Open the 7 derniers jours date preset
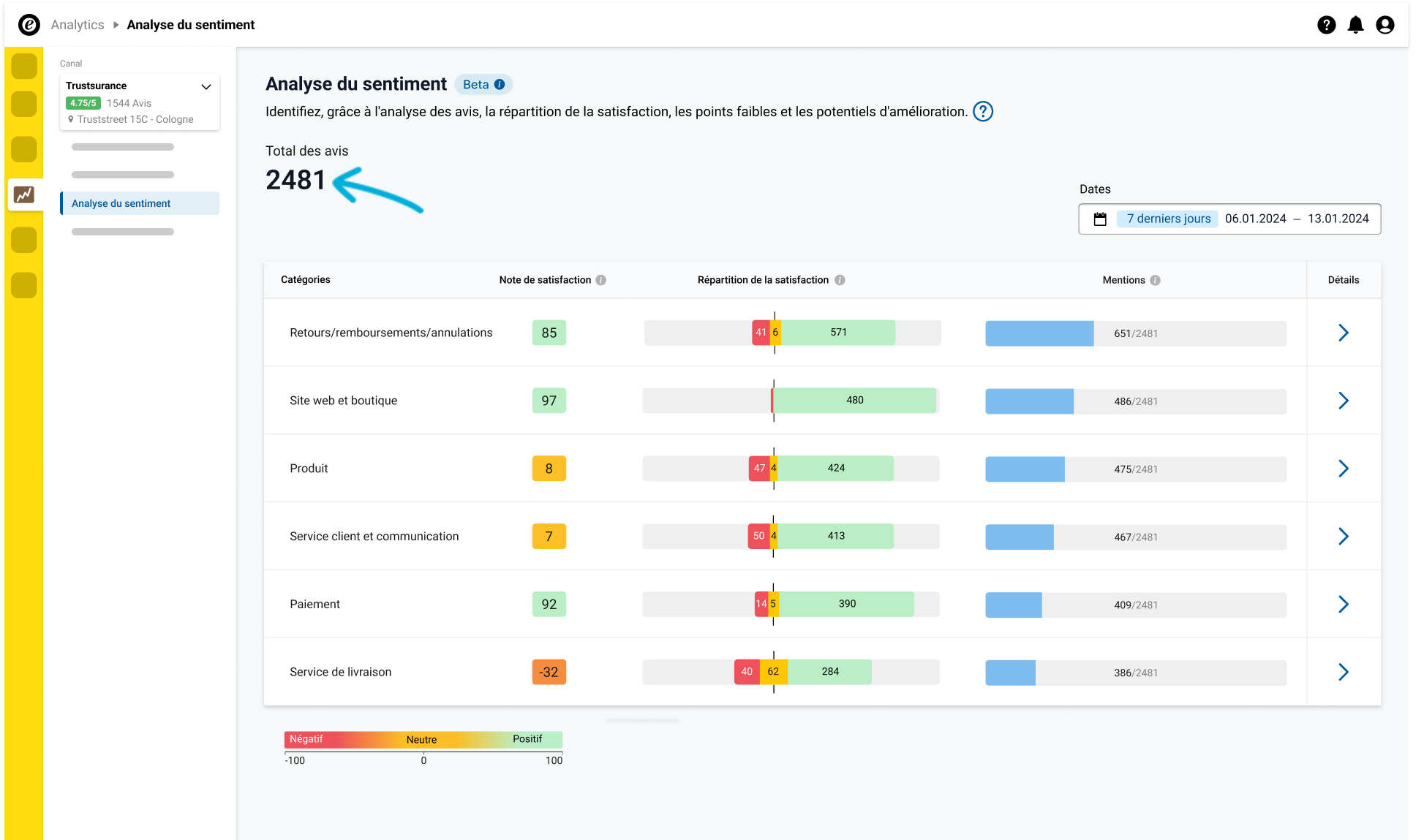1424x840 pixels. (1168, 219)
